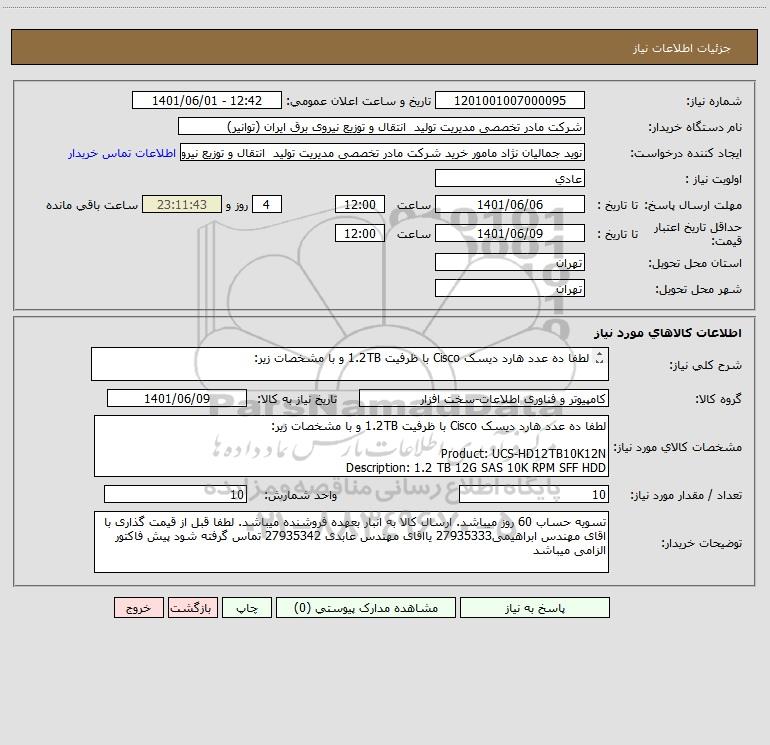Click the جزئیات اطلاعات نیاز header title
Image resolution: width=770 pixels, height=745 pixels.
682,48
